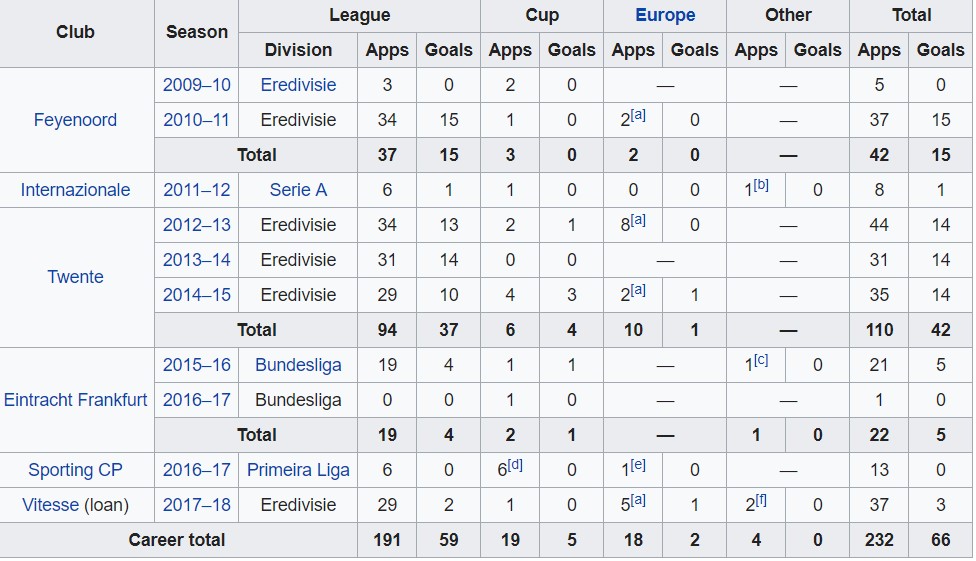Click the Vitesse club link
Viewport: 976px width, 561px height.
[x=50, y=505]
